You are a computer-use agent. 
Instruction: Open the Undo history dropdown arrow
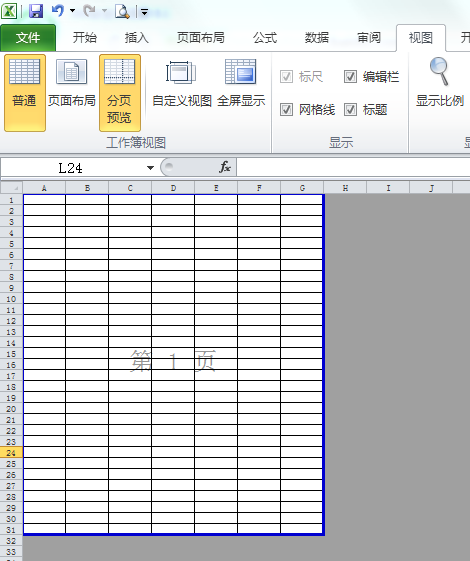pos(72,11)
